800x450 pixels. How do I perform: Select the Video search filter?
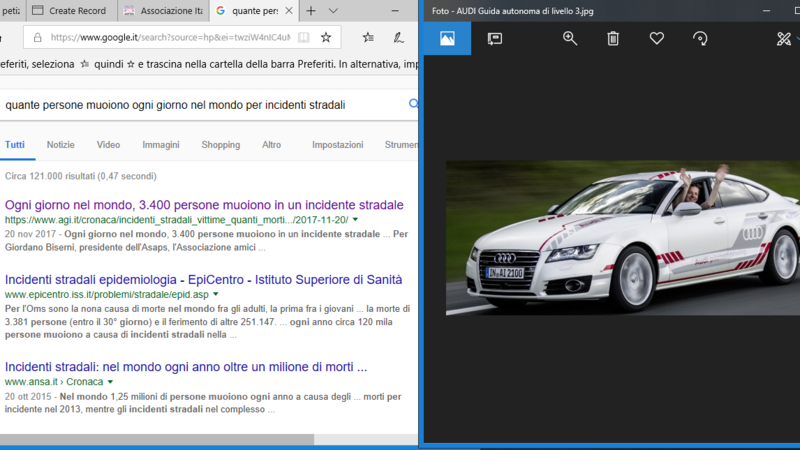(x=108, y=145)
